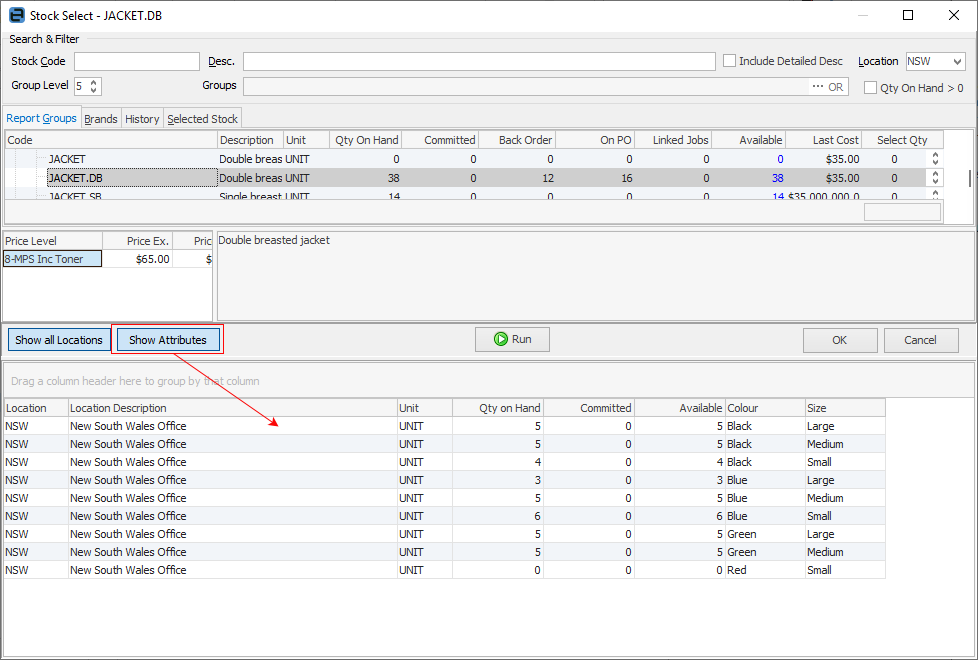Sort by the Colour column header
This screenshot has height=660, width=978.
tap(764, 408)
